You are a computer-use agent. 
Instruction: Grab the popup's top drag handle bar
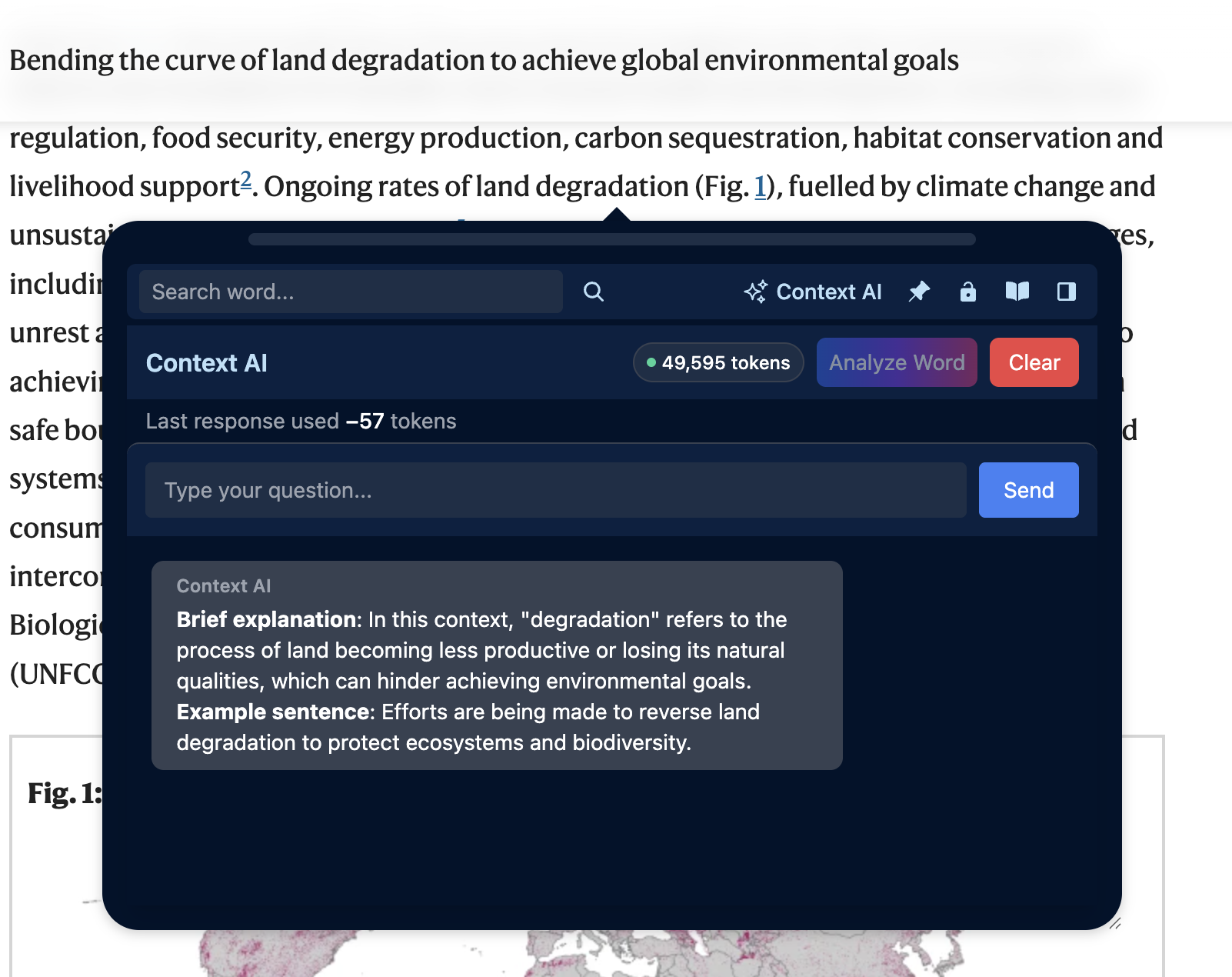click(x=611, y=239)
